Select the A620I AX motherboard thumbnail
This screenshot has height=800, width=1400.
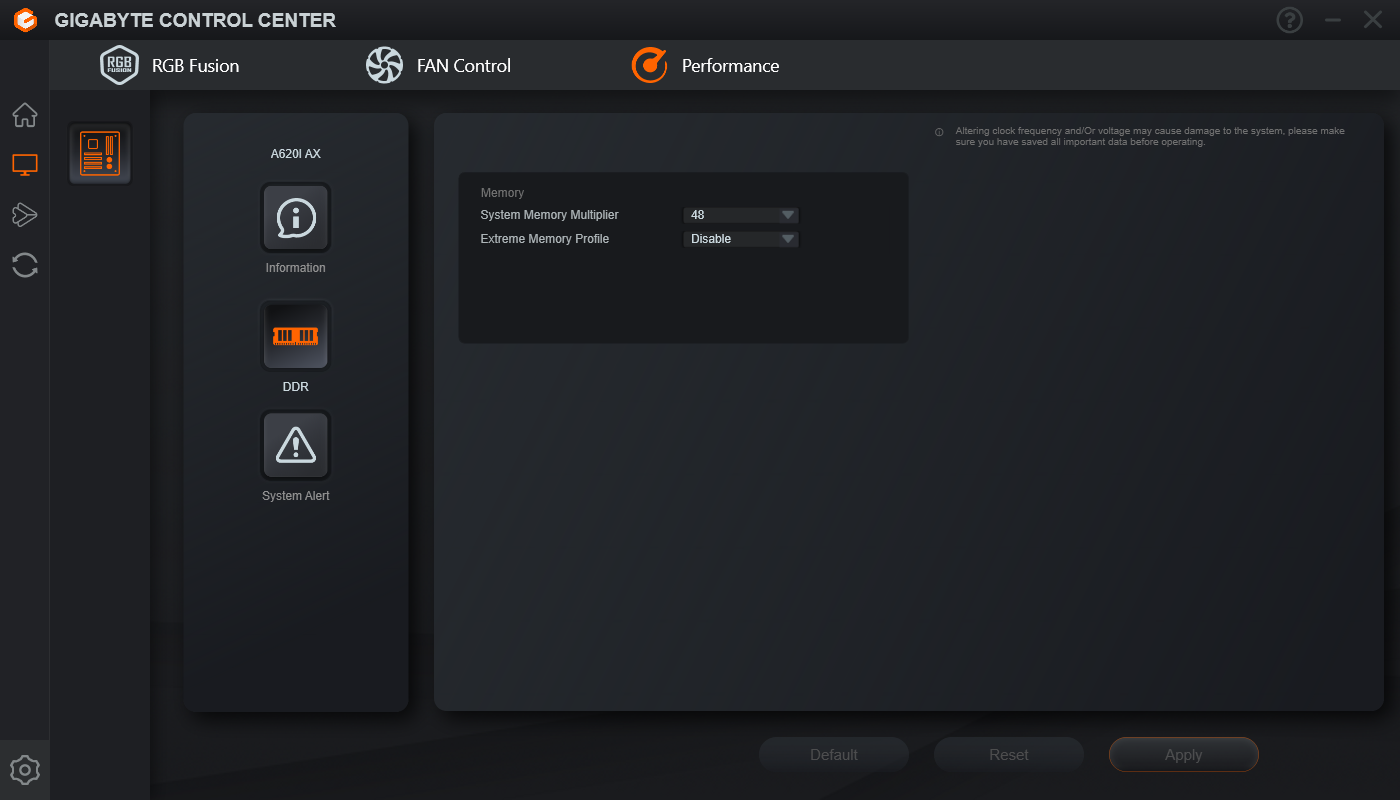click(100, 154)
